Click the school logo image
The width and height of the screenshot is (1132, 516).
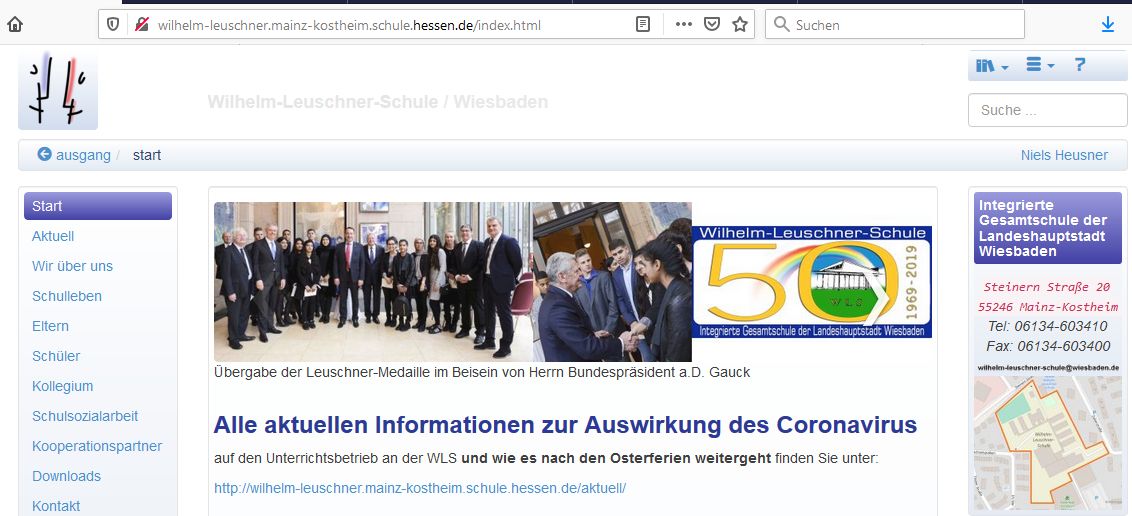[x=58, y=90]
